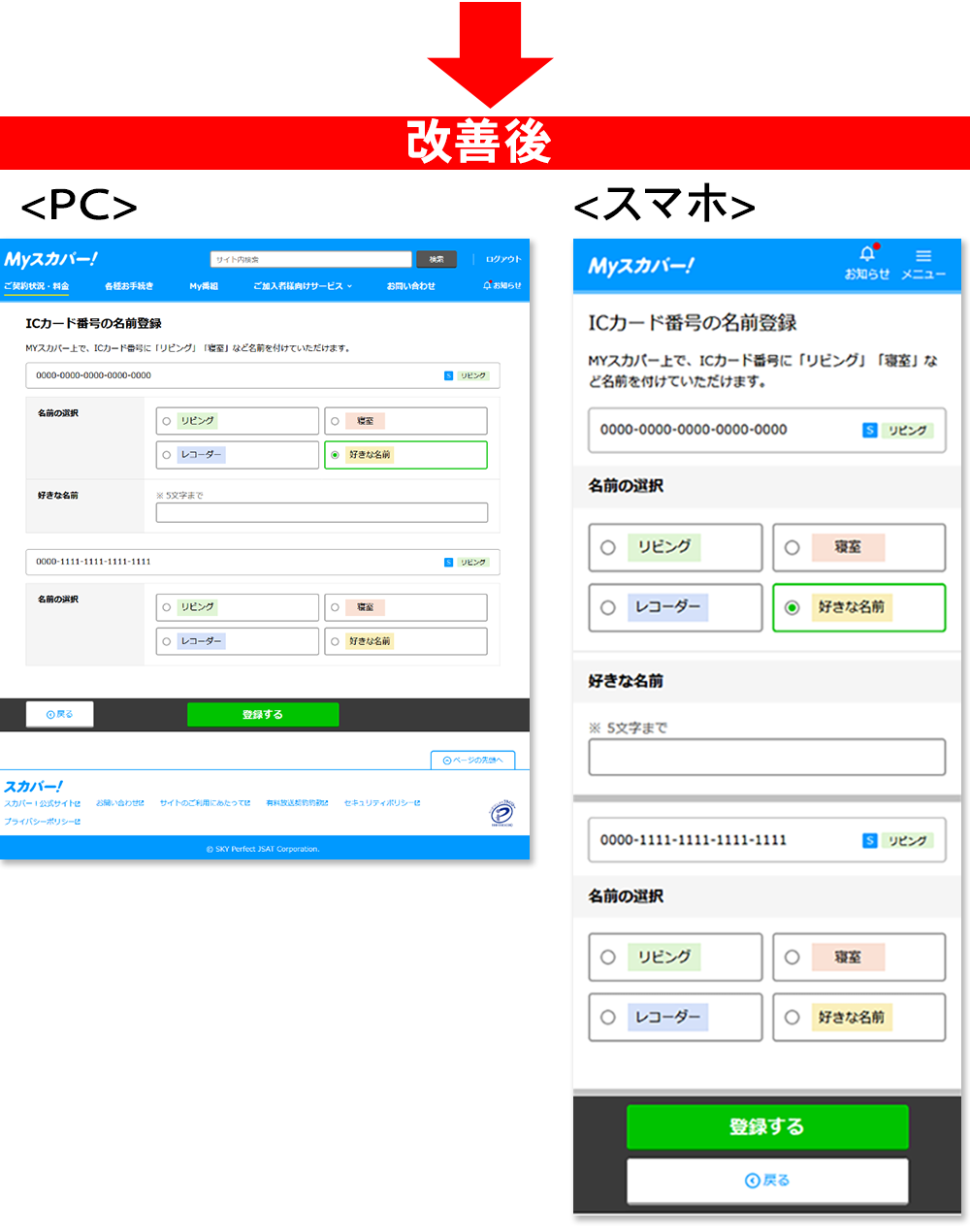Click PC card number 0000-0000-0000-0000-0000
This screenshot has width=970, height=1232.
tap(94, 375)
